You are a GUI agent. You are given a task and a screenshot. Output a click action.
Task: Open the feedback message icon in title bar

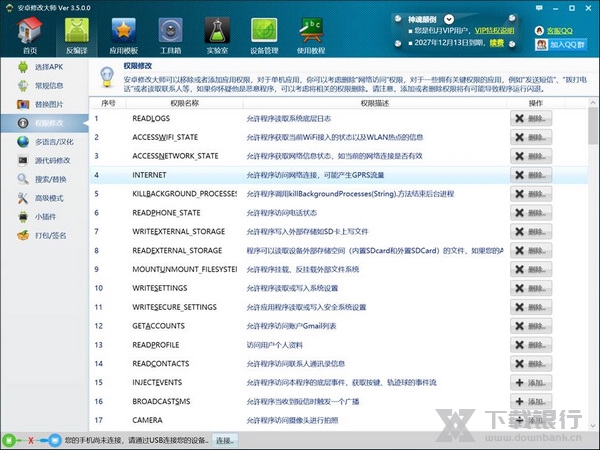pos(539,8)
